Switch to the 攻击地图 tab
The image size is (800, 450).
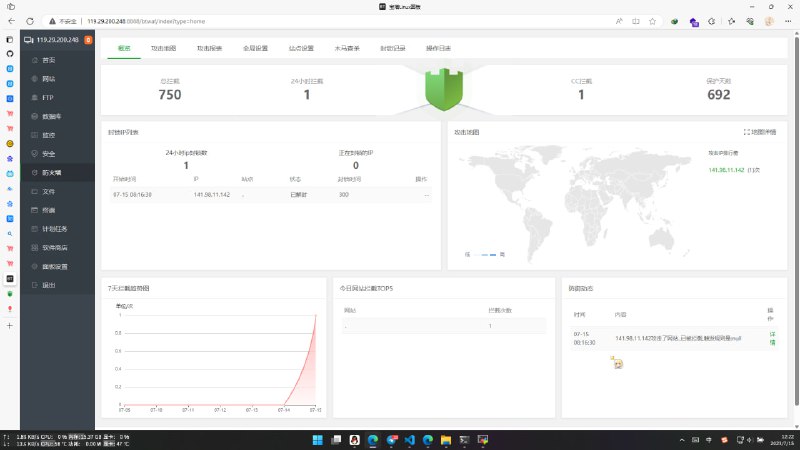163,47
